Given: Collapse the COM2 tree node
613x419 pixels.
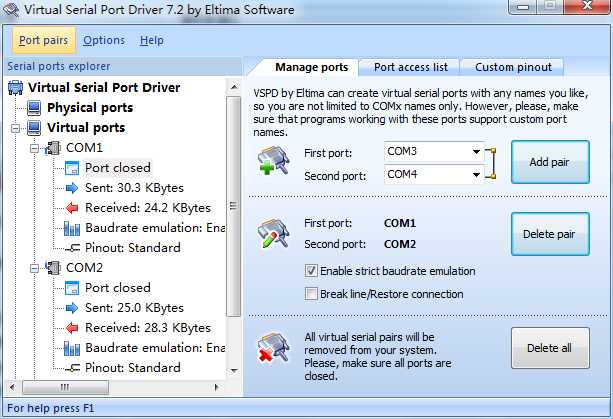Looking at the screenshot, I should pyautogui.click(x=34, y=268).
